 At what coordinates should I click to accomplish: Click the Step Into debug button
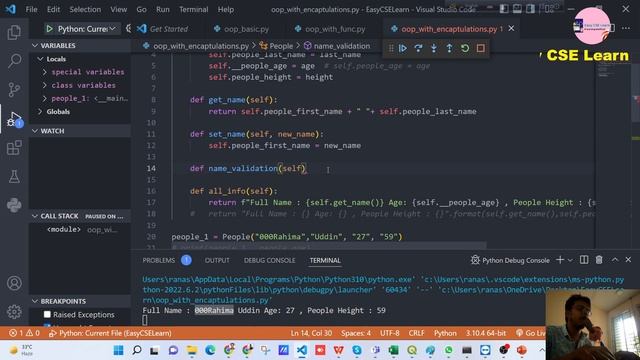coord(434,48)
